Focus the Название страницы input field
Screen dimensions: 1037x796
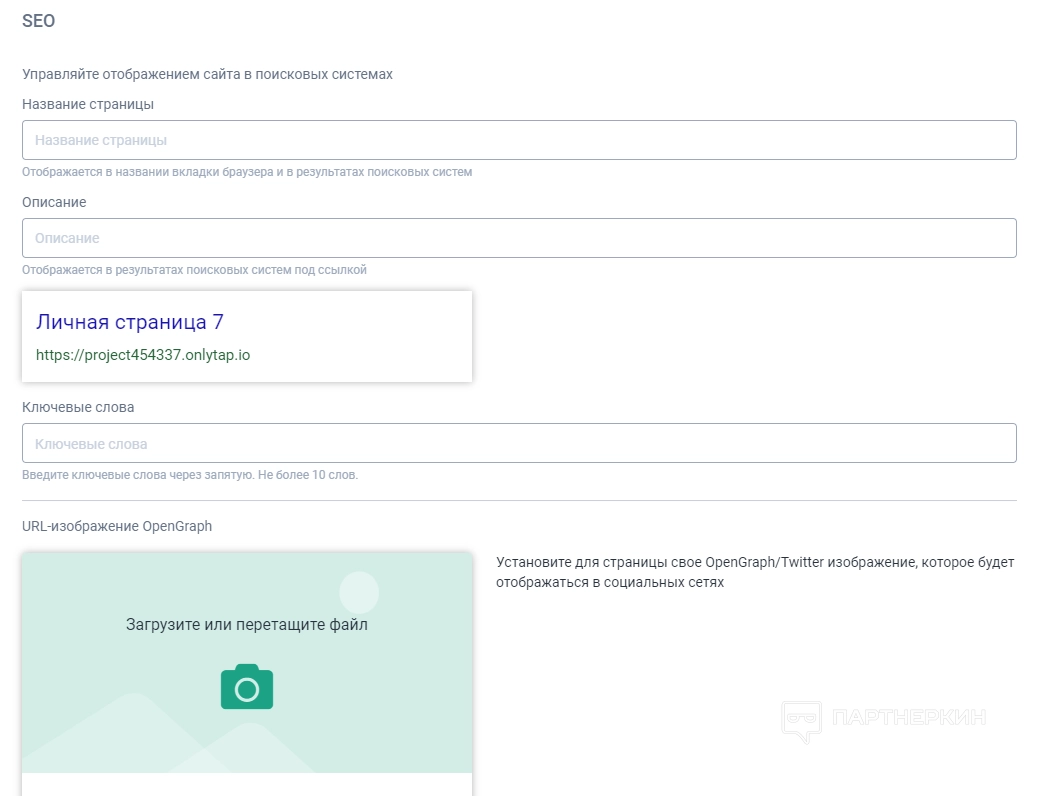coord(519,140)
